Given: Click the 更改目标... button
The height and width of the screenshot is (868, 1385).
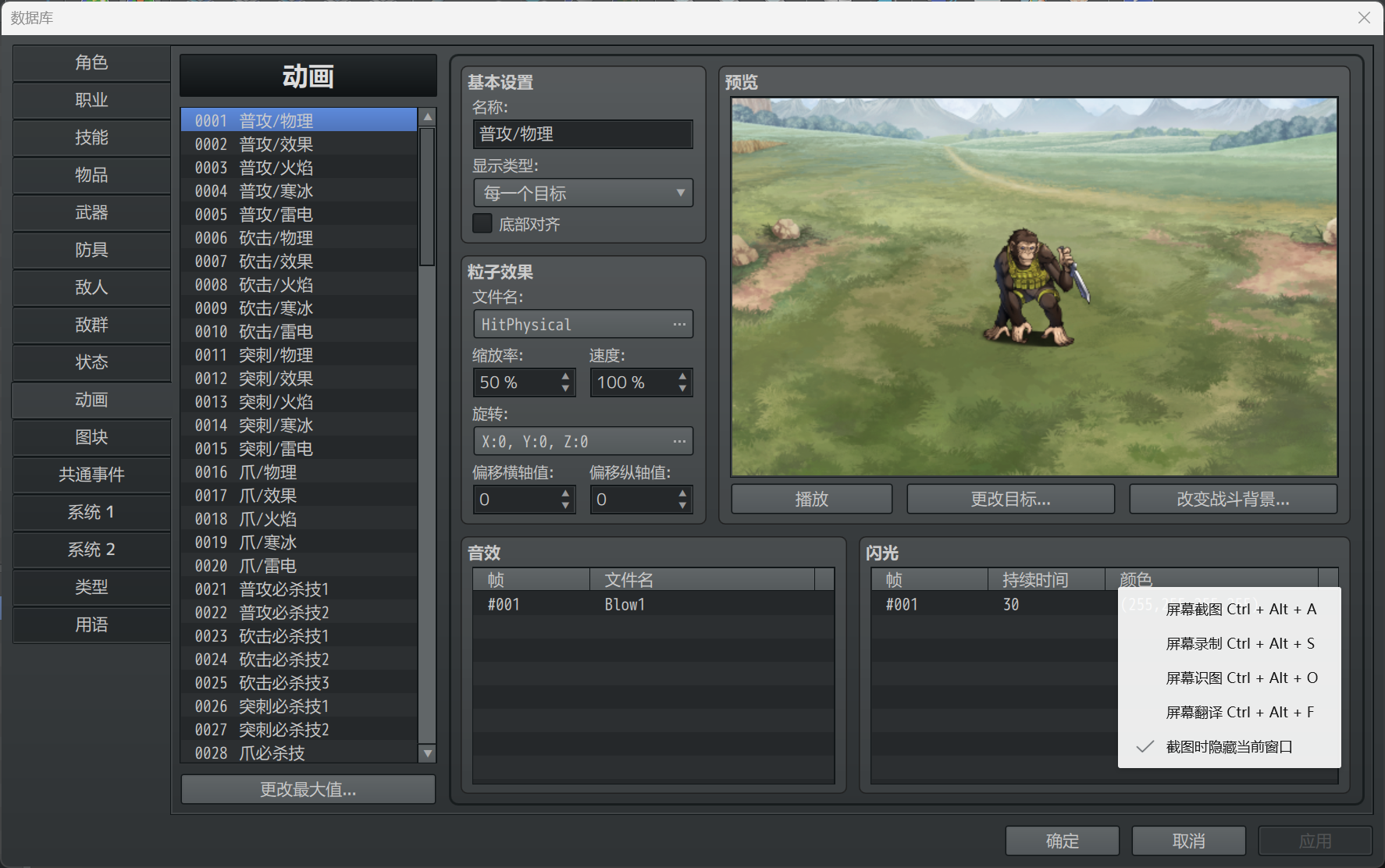Looking at the screenshot, I should point(1010,499).
